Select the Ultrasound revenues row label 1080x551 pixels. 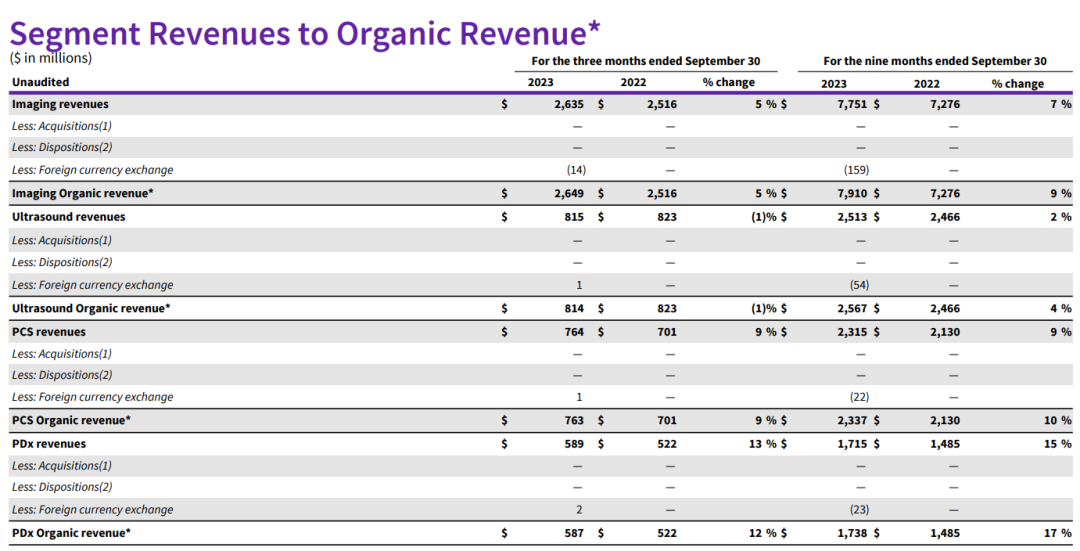tap(68, 217)
